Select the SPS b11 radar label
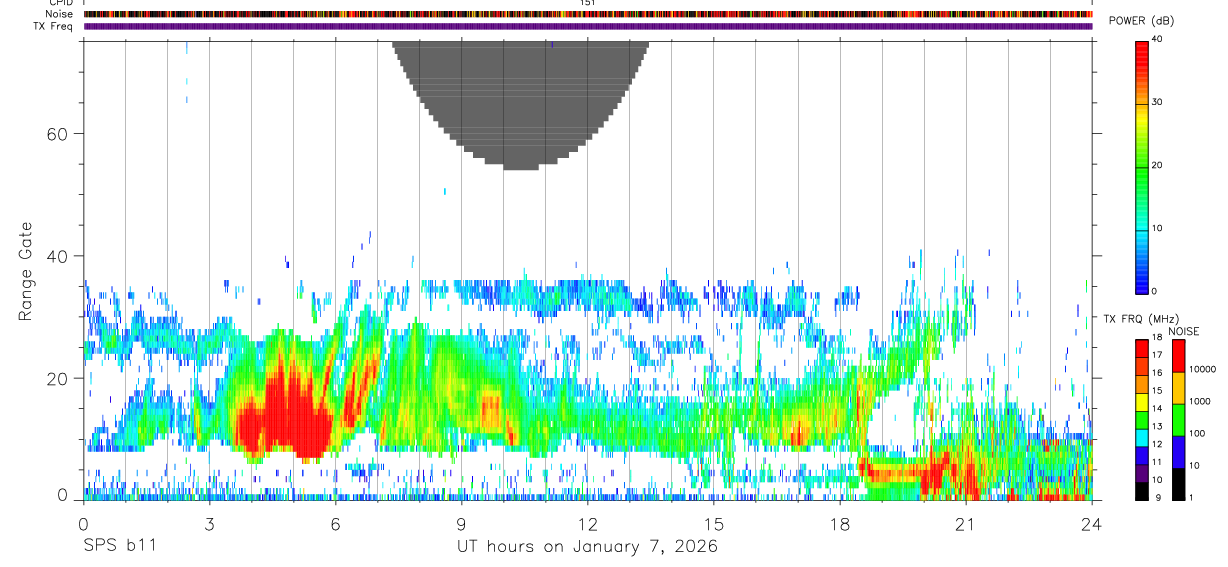This screenshot has height=567, width=1228. (x=119, y=547)
